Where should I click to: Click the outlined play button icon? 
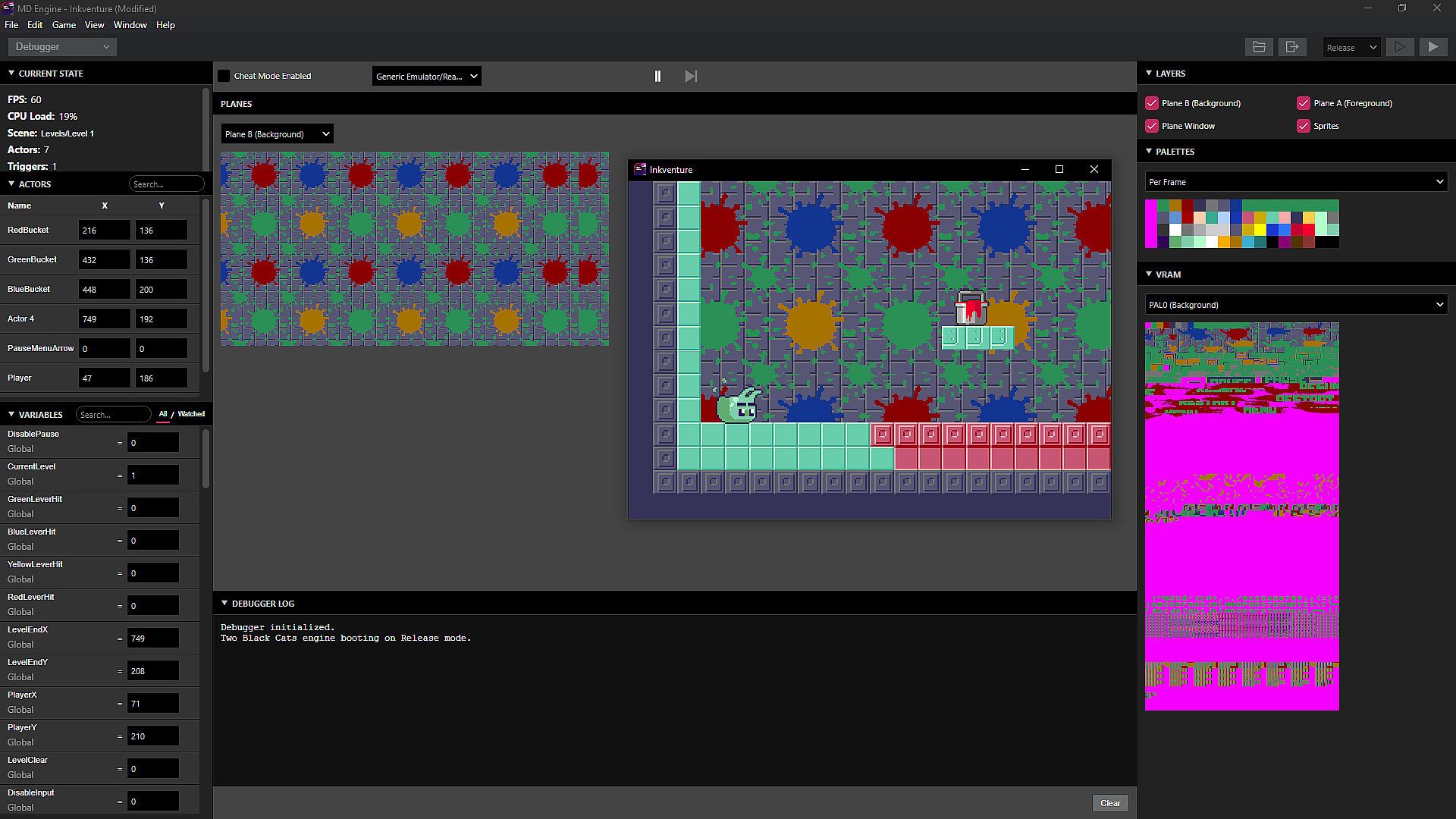1400,47
